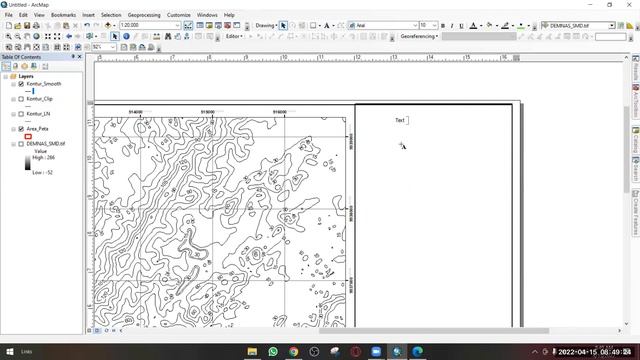The width and height of the screenshot is (640, 360).
Task: Click the List By Visibility icon
Action: (x=24, y=66)
